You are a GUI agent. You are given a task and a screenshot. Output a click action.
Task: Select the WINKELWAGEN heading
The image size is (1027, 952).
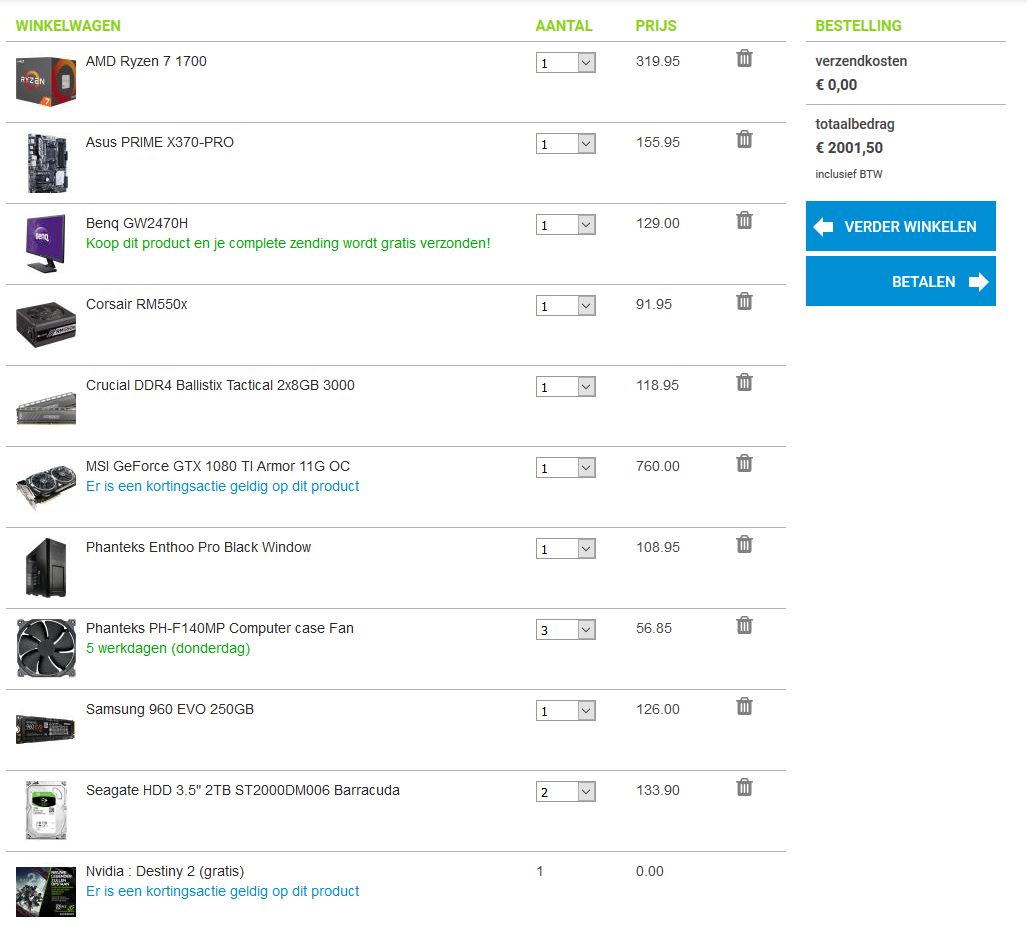click(x=68, y=26)
